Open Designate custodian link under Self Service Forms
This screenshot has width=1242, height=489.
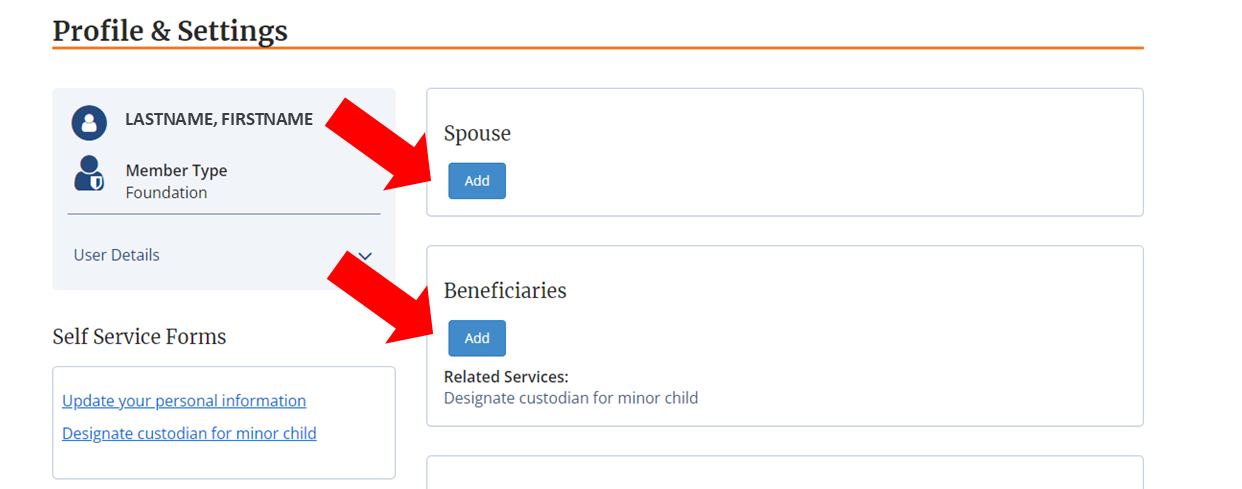[x=189, y=434]
